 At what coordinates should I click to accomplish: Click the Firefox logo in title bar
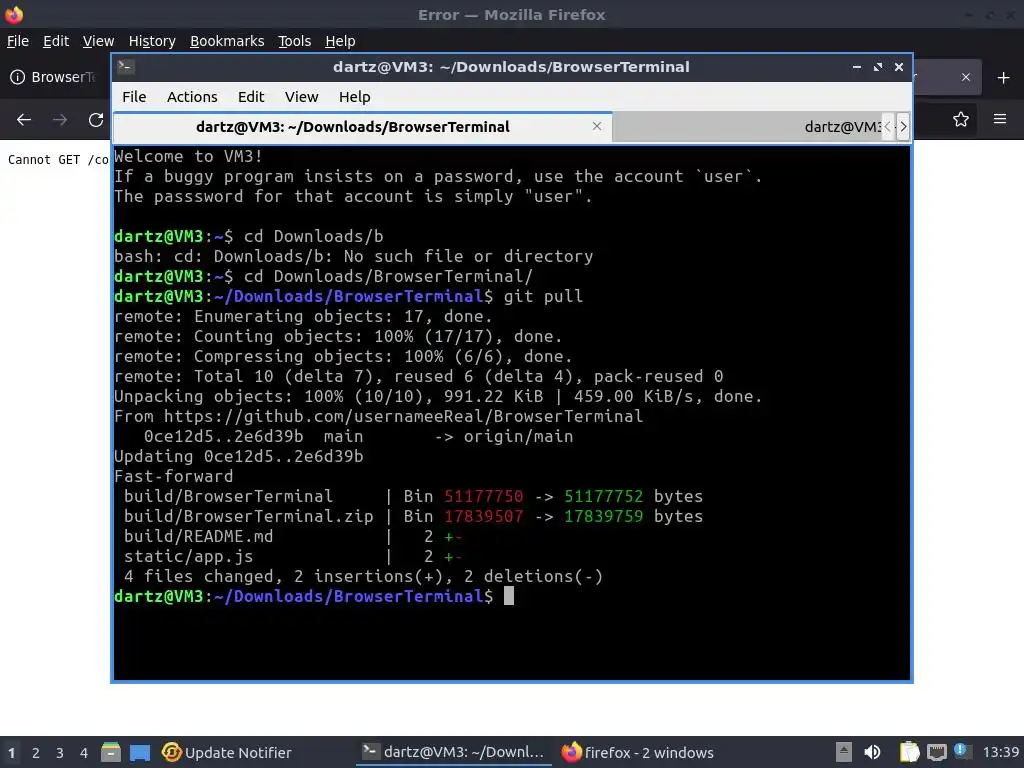click(x=14, y=14)
